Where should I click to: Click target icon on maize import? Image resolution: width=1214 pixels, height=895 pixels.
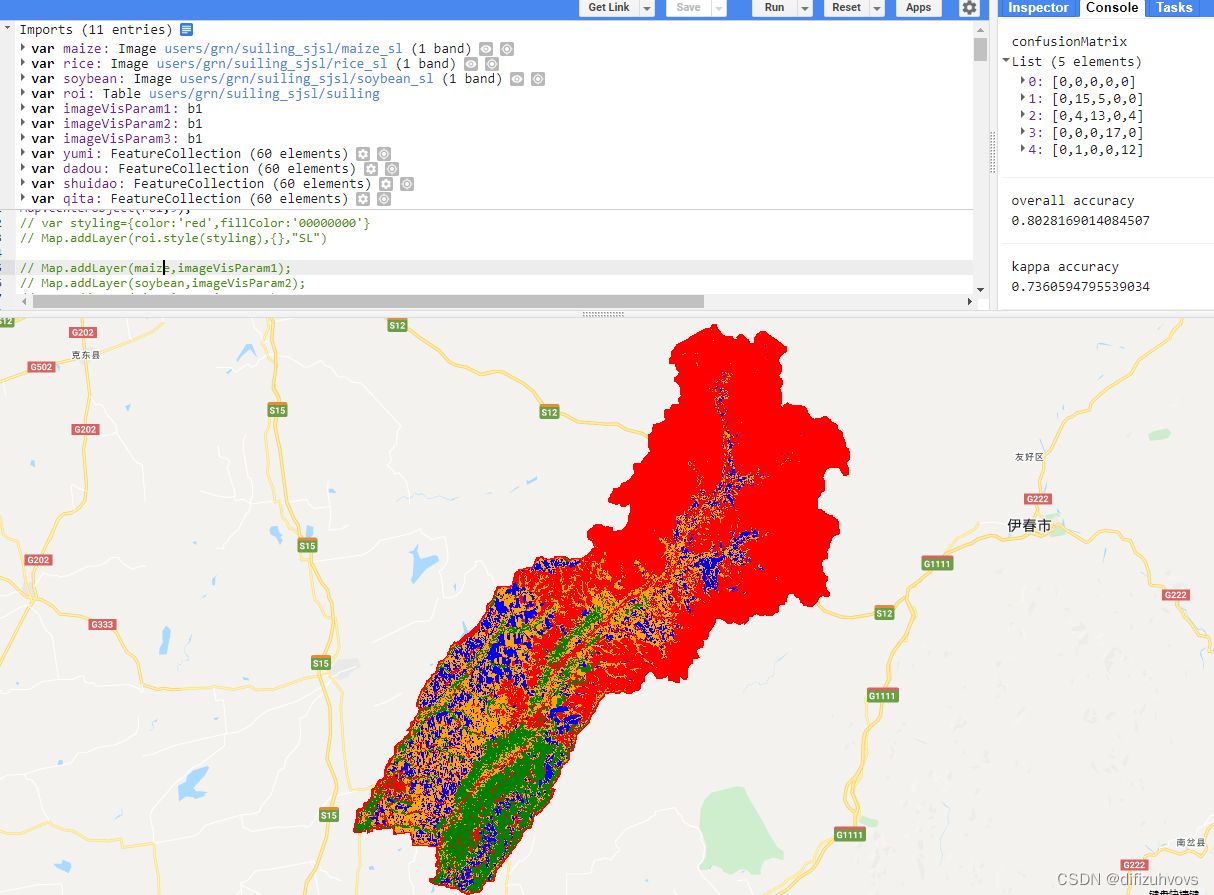[x=507, y=49]
